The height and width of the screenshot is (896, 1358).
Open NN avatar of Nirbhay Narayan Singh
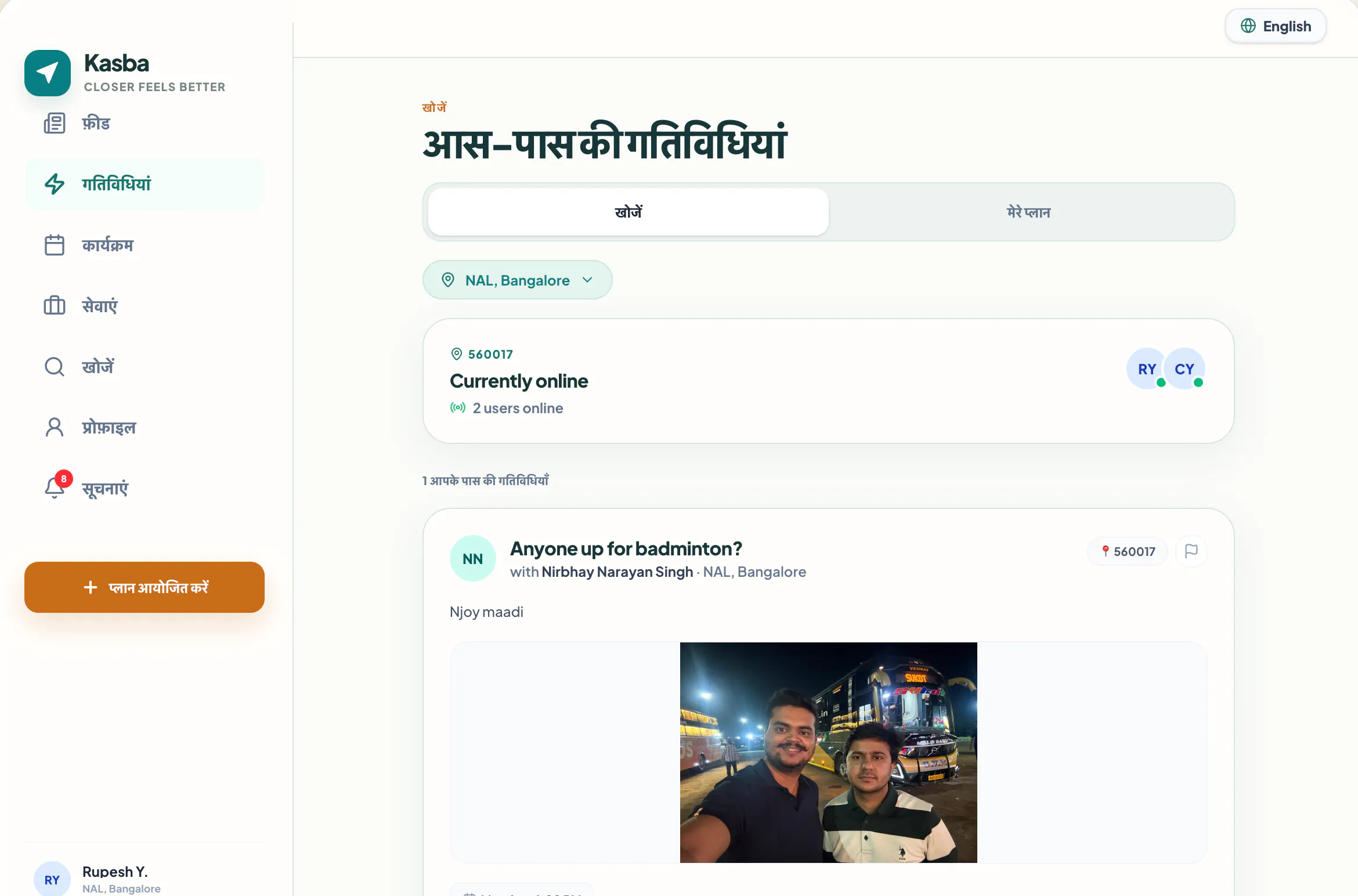(x=473, y=558)
